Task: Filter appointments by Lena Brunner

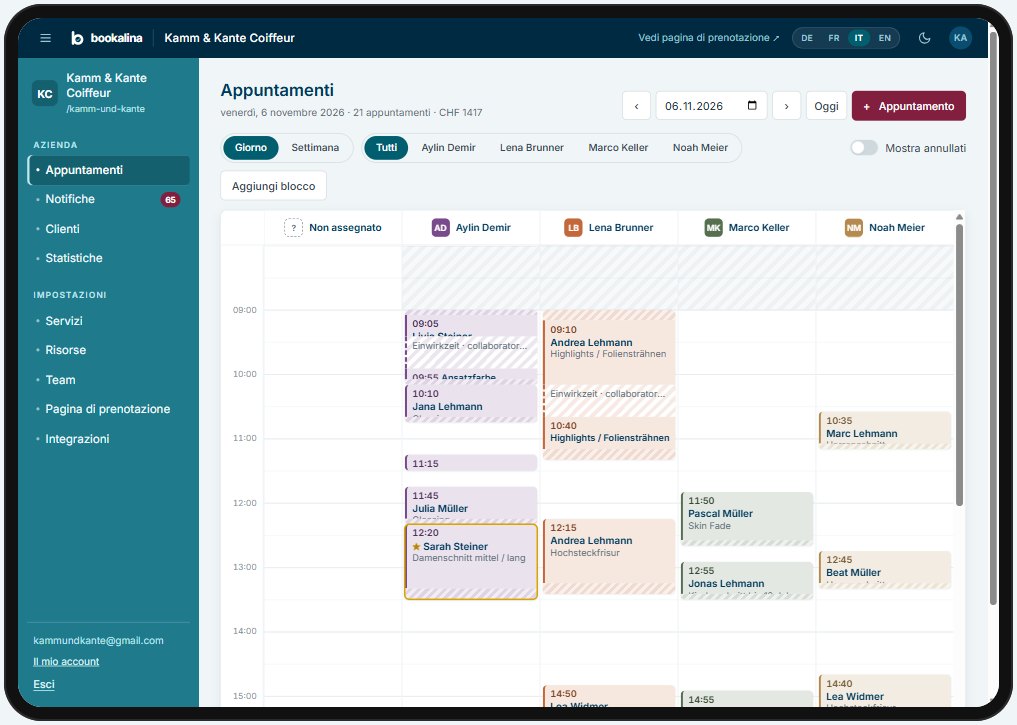Action: (532, 148)
